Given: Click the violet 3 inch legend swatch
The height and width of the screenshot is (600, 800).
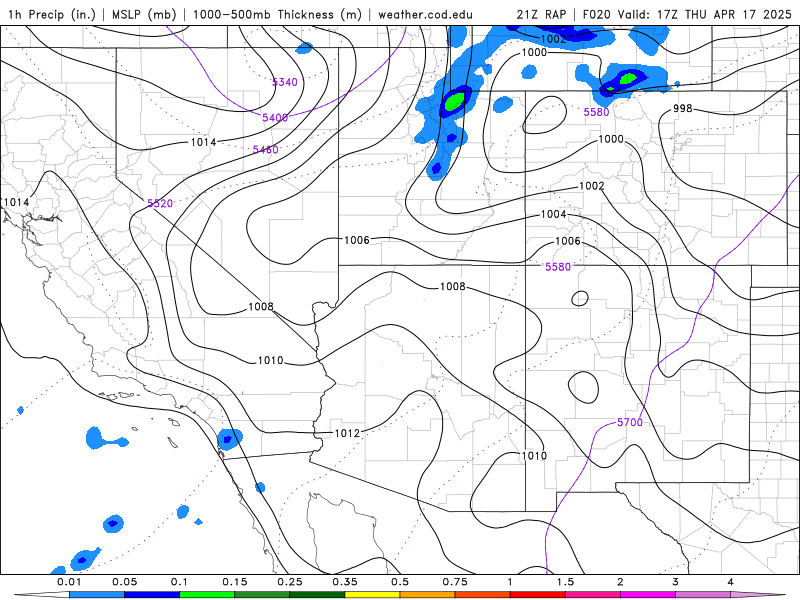Looking at the screenshot, I should [703, 595].
